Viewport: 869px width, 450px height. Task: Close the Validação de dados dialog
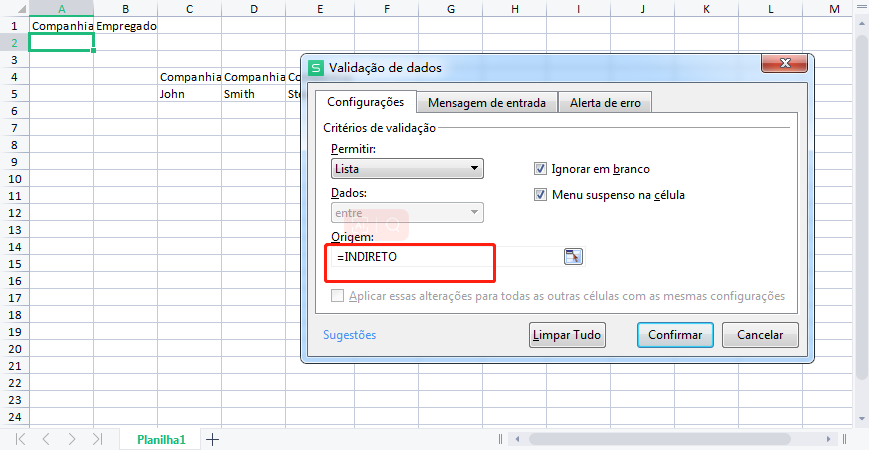pyautogui.click(x=785, y=63)
